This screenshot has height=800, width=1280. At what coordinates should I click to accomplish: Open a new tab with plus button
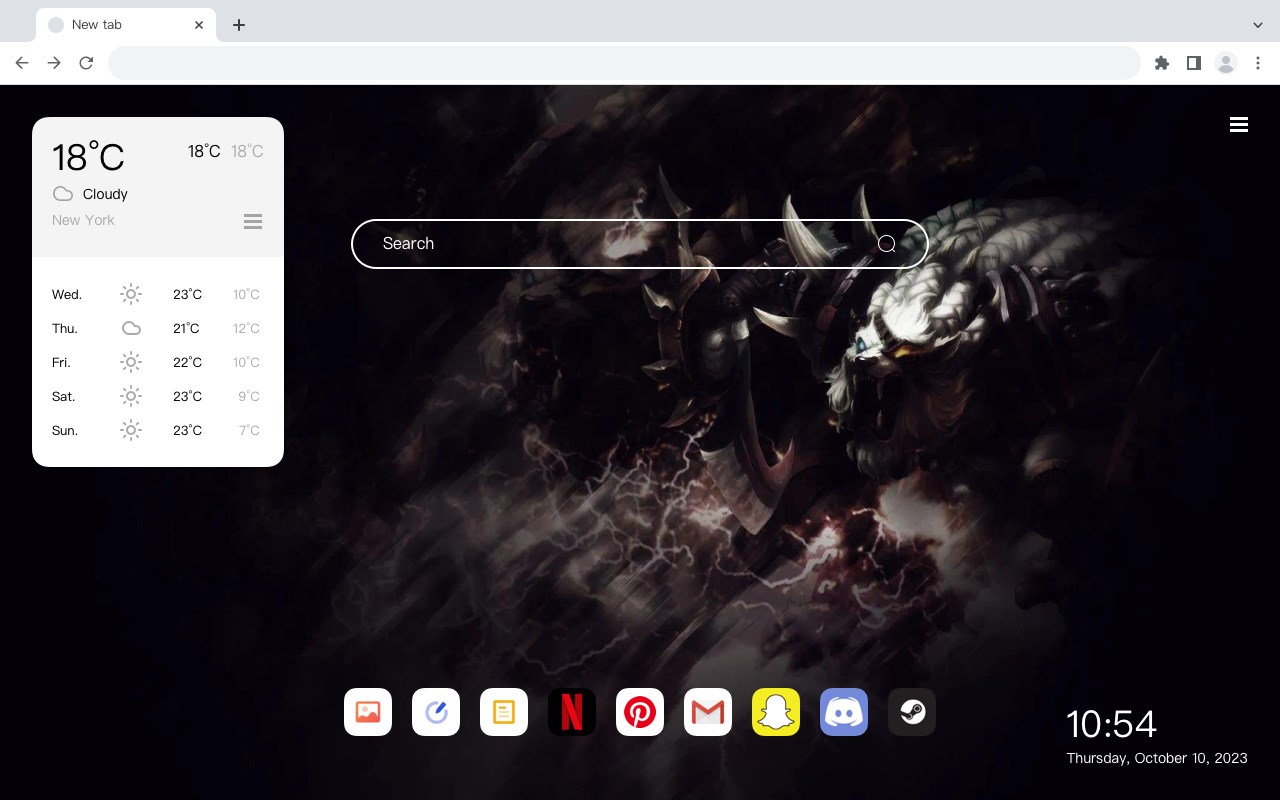(239, 25)
